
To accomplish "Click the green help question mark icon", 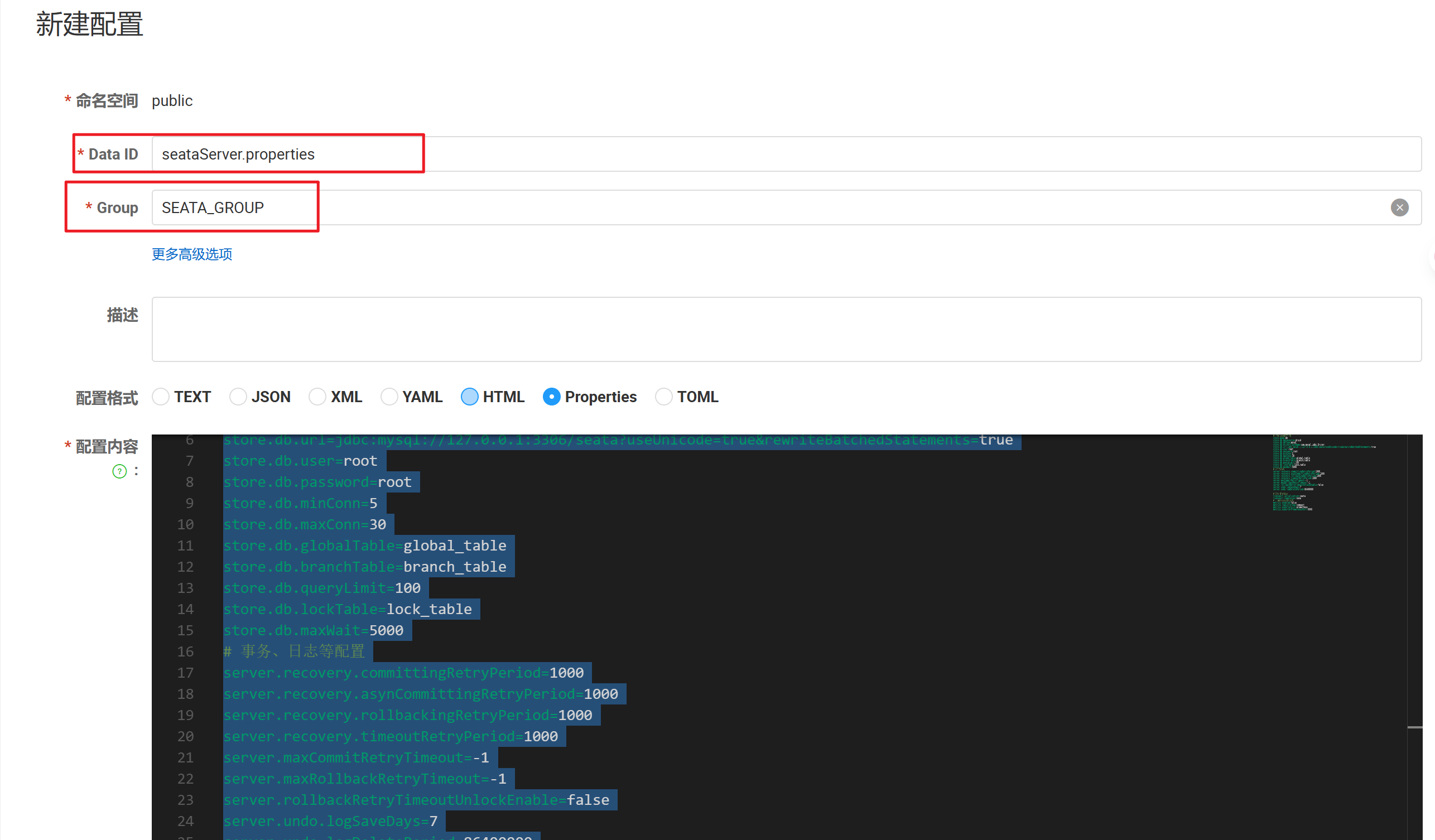I will 119,471.
